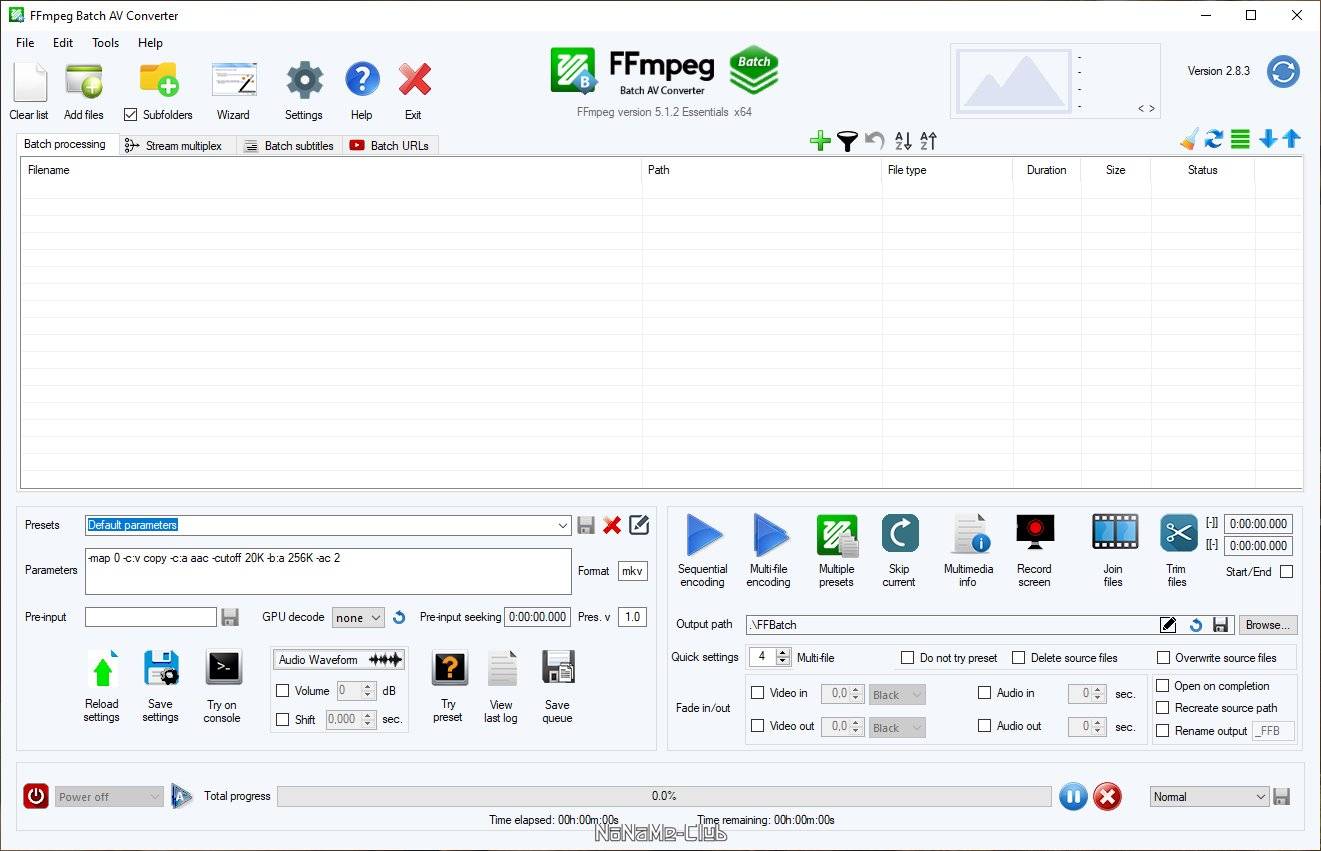Click the Clear list icon
Image resolution: width=1321 pixels, height=851 pixels.
(29, 82)
